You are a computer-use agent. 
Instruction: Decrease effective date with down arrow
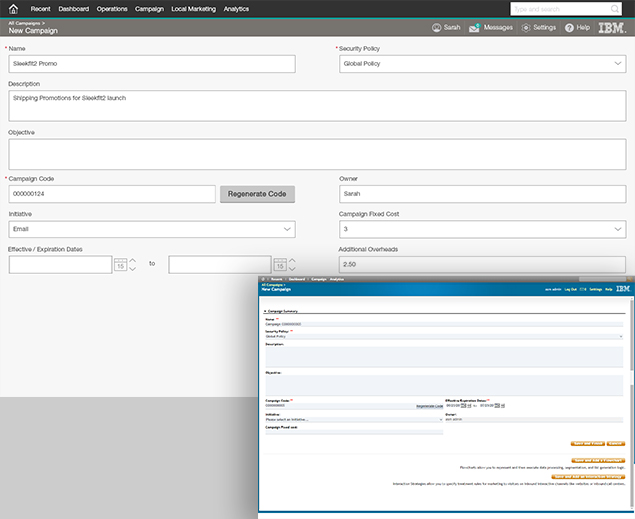click(x=132, y=269)
